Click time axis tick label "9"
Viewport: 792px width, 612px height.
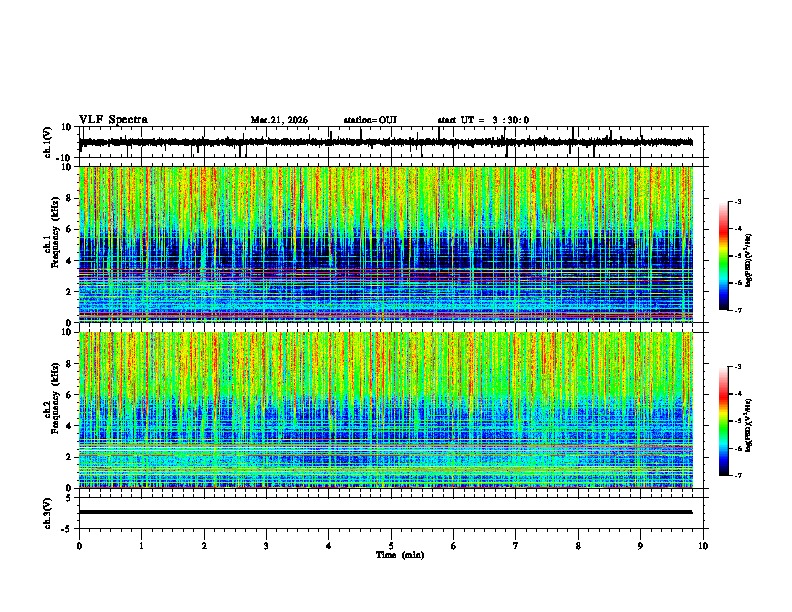640,546
